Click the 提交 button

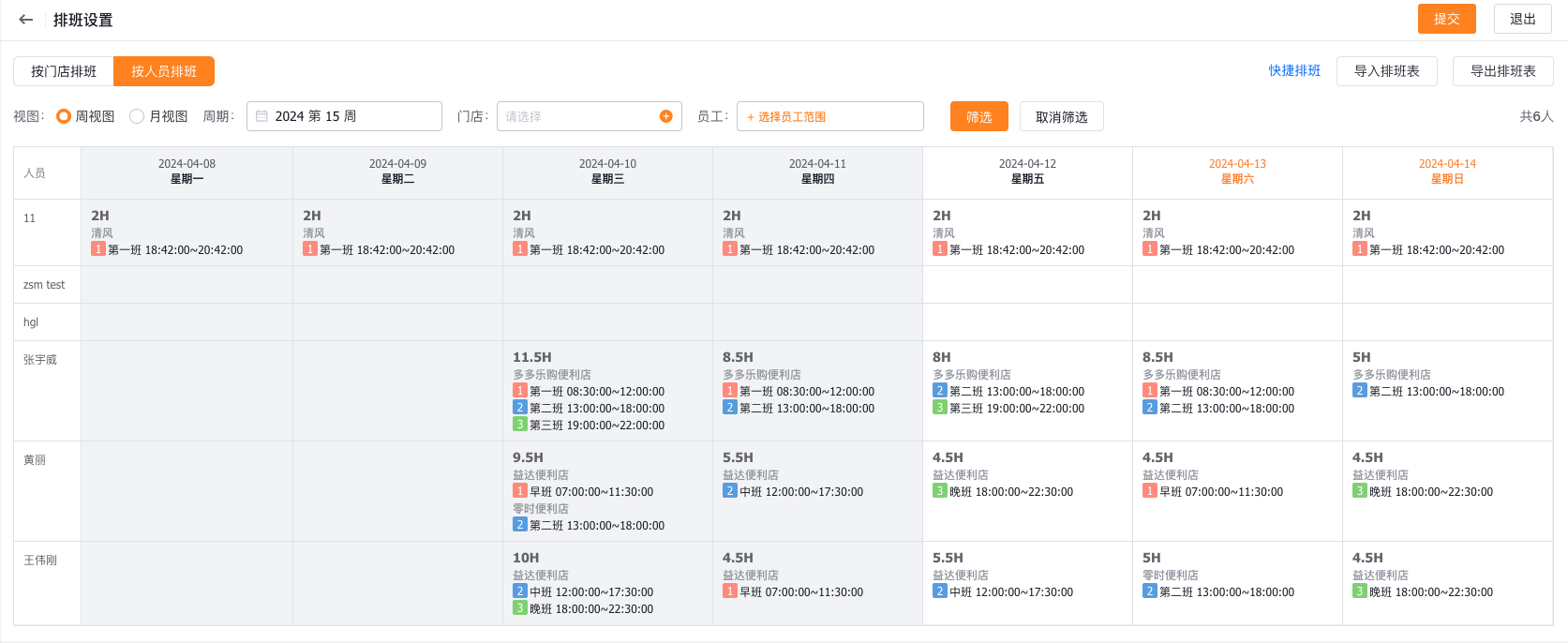[1446, 19]
